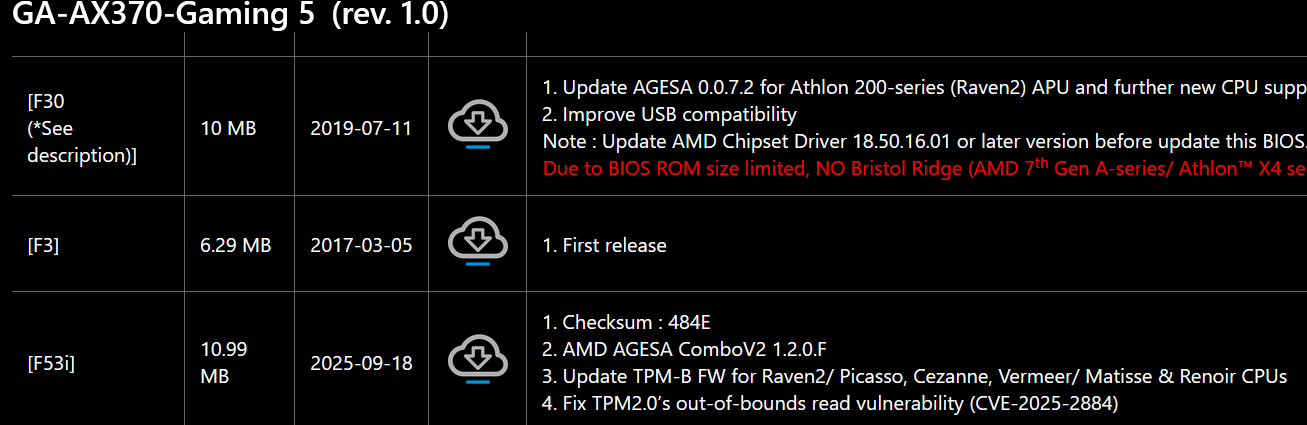Click the 6.29 MB file size

(236, 245)
